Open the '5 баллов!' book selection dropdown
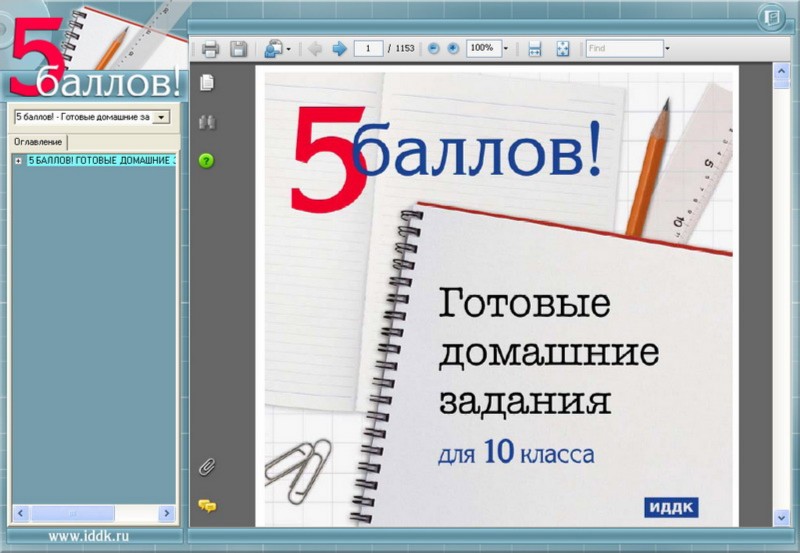Image resolution: width=800 pixels, height=553 pixels. pyautogui.click(x=161, y=117)
